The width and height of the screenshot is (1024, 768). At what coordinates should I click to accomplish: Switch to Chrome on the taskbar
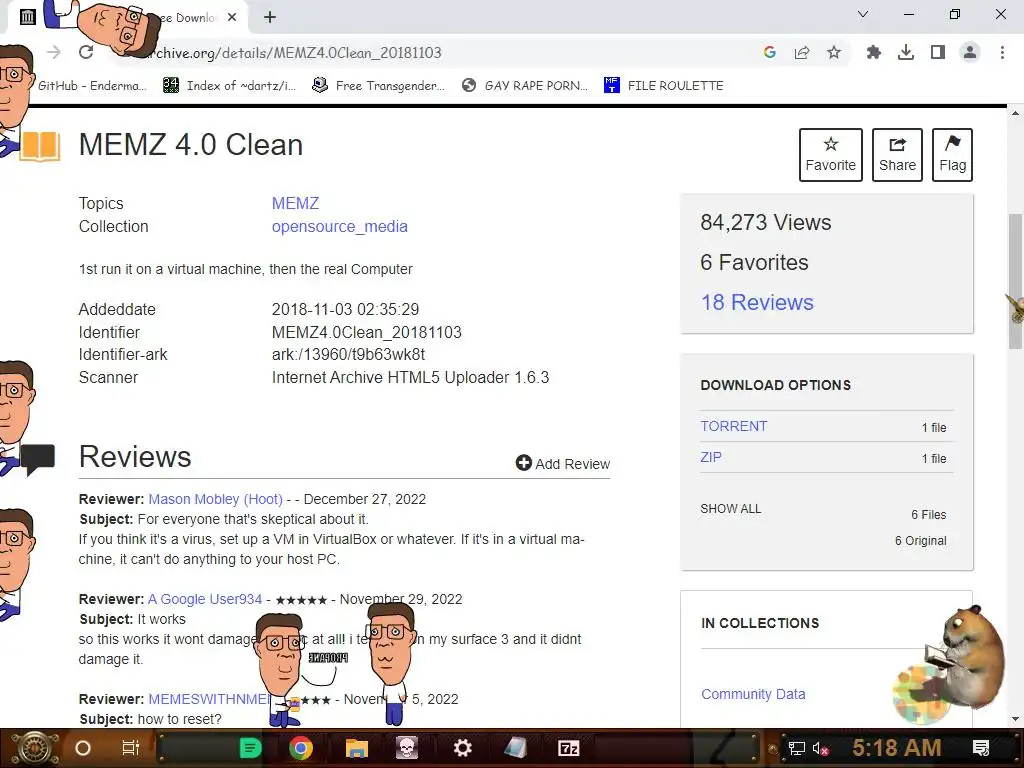301,748
